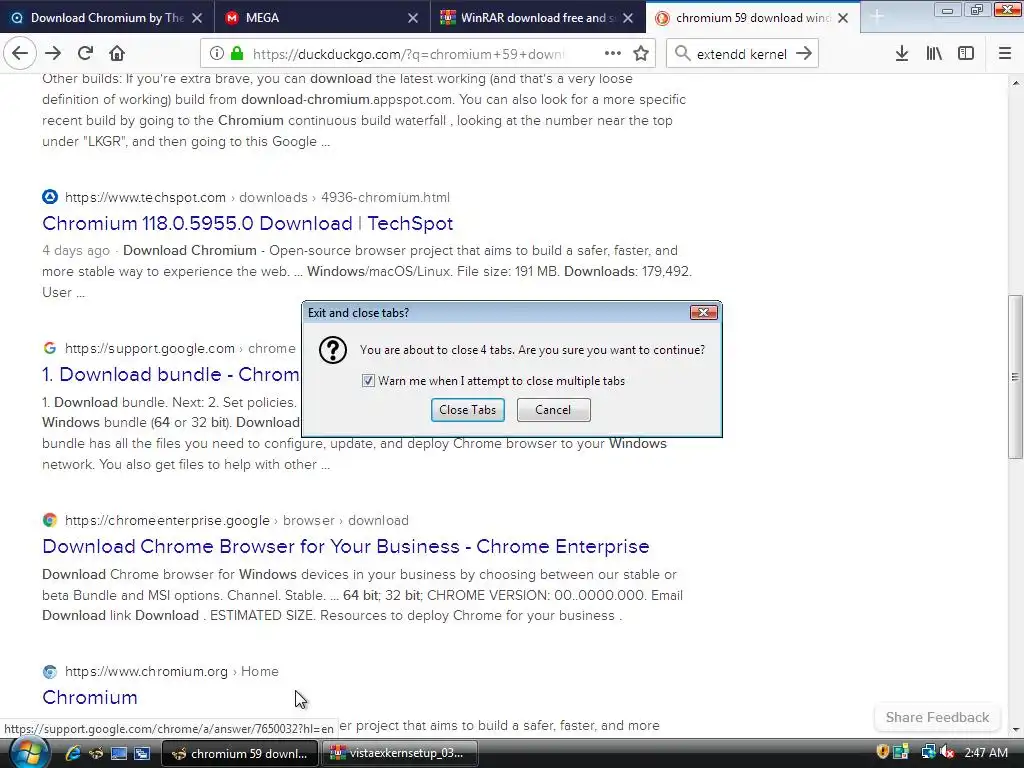The width and height of the screenshot is (1024, 768).
Task: Open '1. Download bundle - Chrom' result link
Action: coord(171,374)
